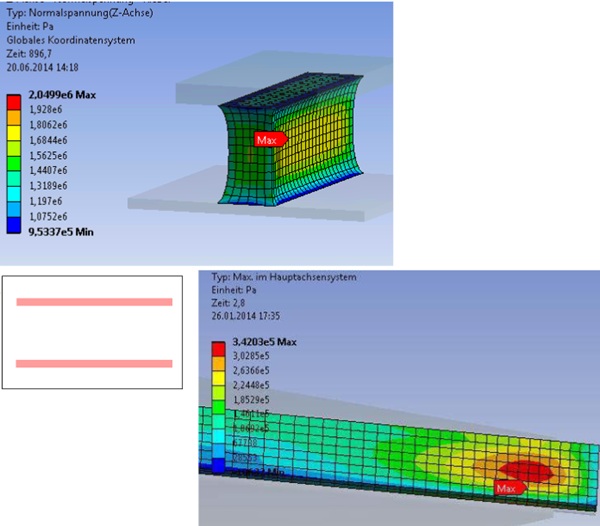
Task: Click the 'Zeit: 2,8' label
Action: click(228, 303)
